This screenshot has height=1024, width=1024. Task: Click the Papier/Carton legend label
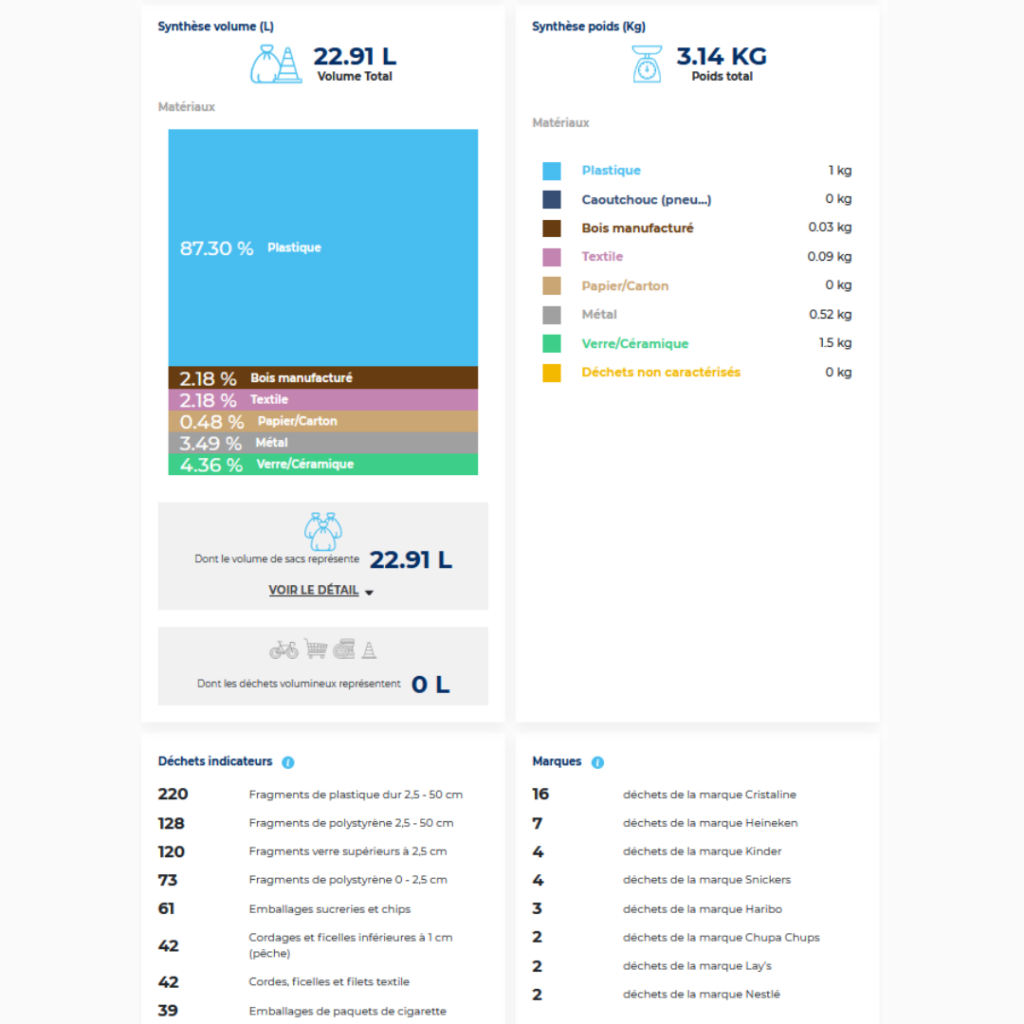coord(625,285)
